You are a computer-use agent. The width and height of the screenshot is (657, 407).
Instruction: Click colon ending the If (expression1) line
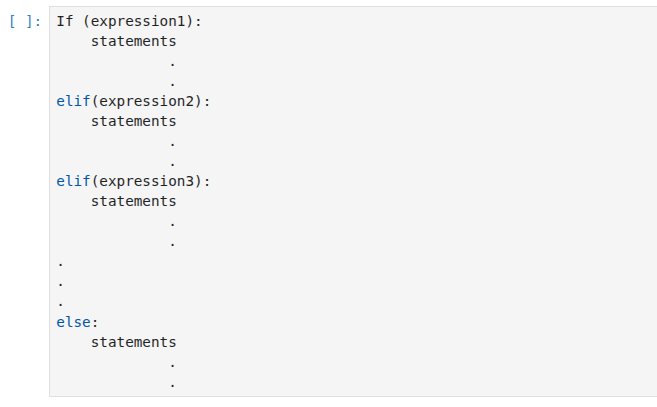(198, 22)
